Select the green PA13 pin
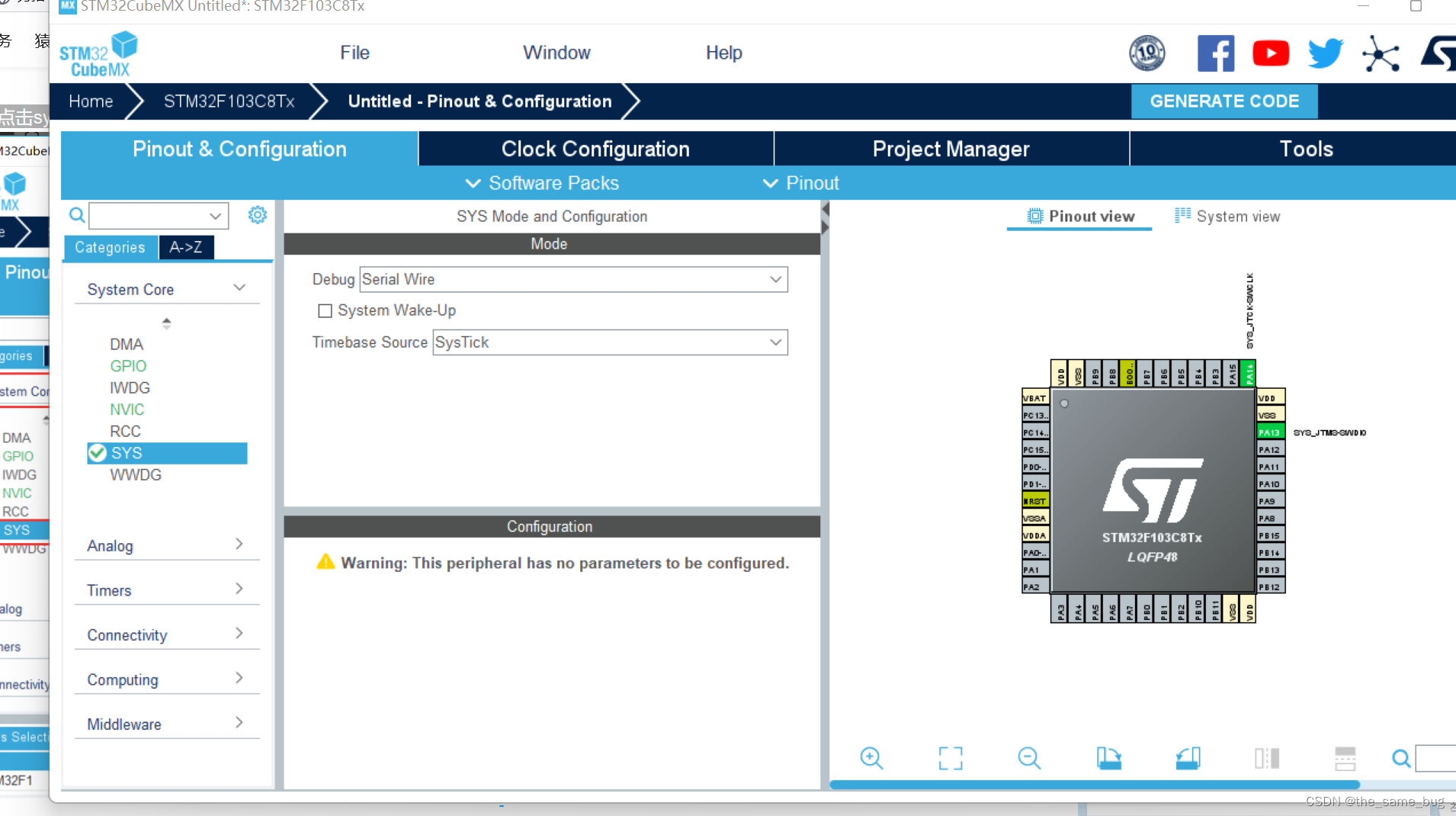Image resolution: width=1456 pixels, height=816 pixels. (1270, 432)
